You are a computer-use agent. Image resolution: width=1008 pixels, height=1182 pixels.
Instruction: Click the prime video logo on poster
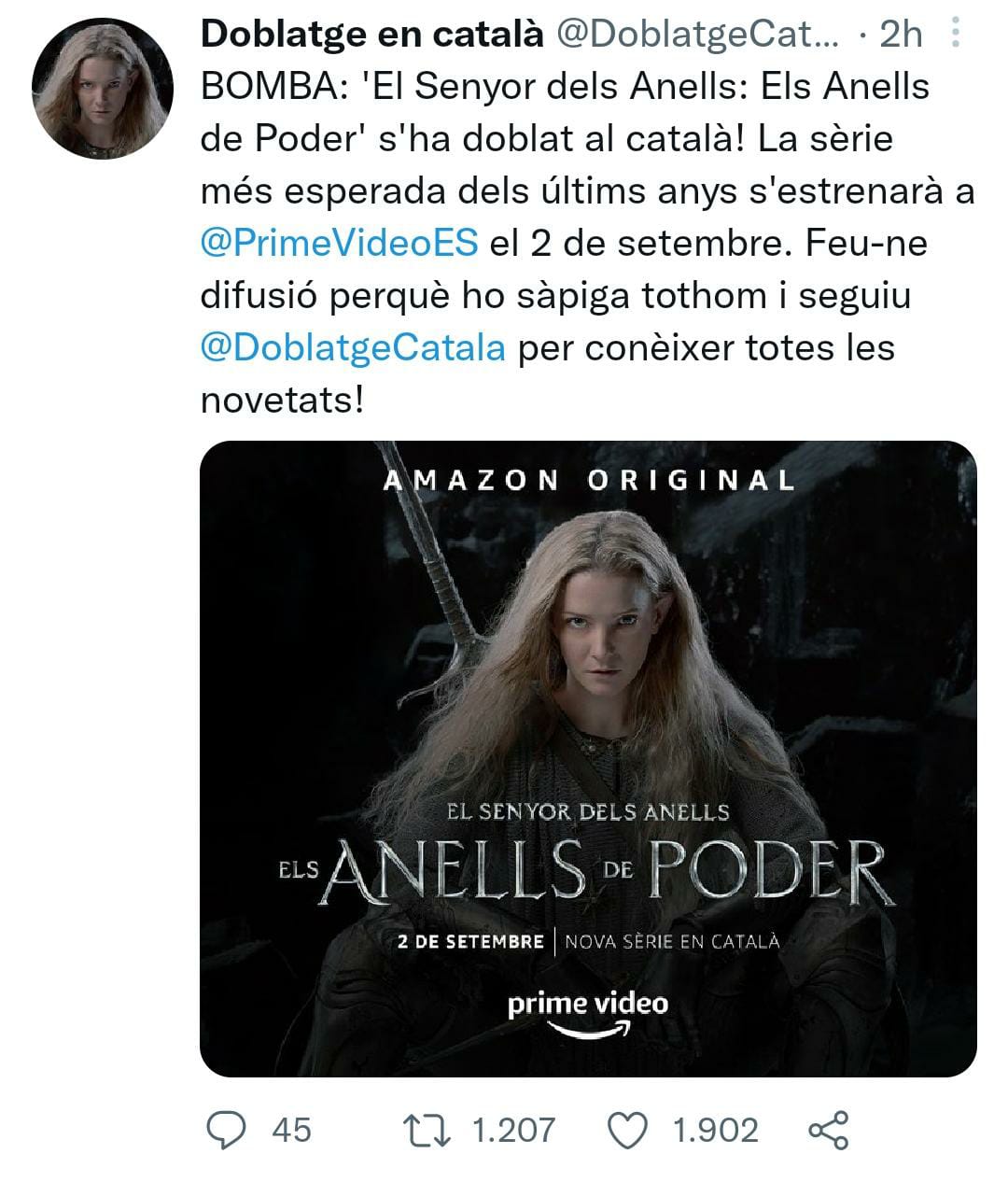(588, 1013)
